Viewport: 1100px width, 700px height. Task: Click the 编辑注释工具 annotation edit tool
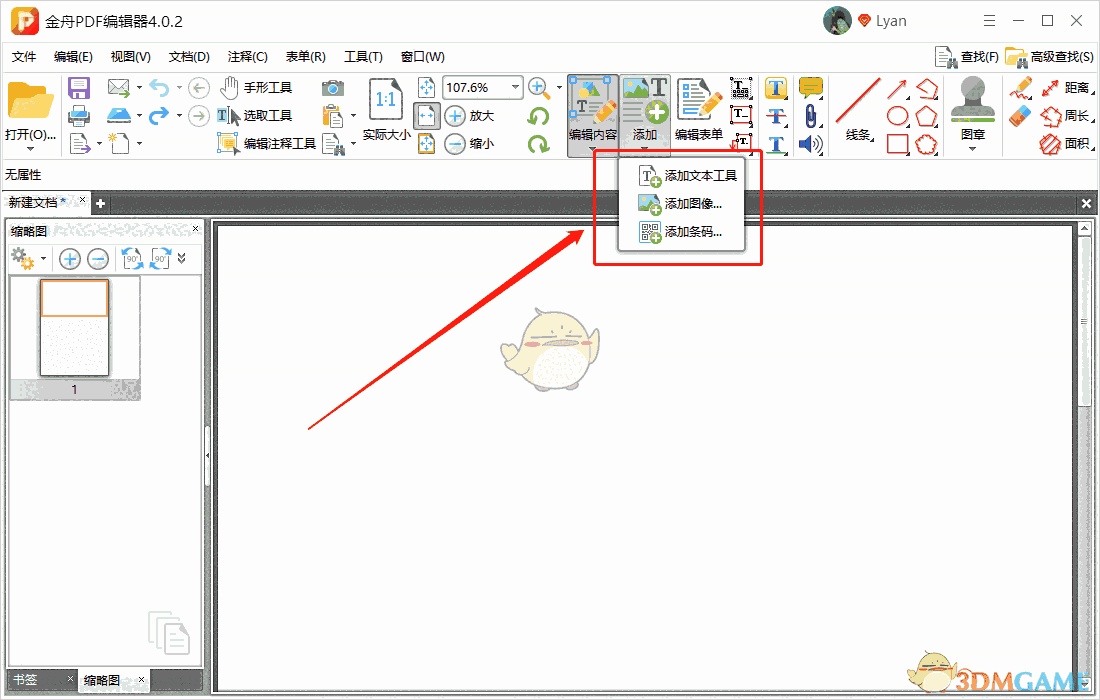[x=278, y=142]
